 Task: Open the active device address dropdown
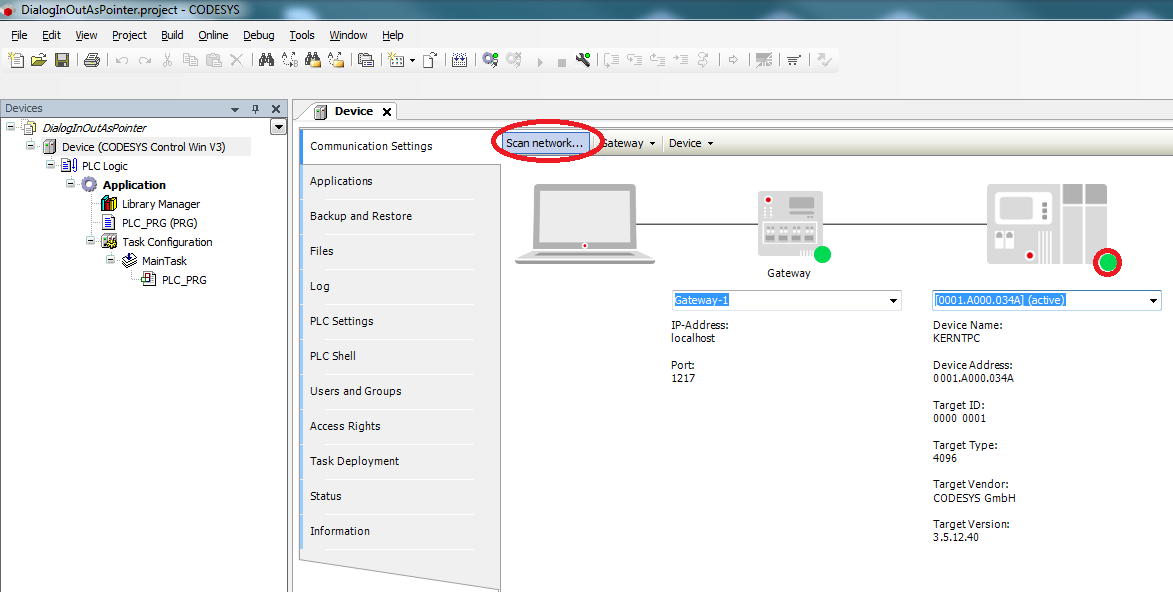click(1152, 301)
